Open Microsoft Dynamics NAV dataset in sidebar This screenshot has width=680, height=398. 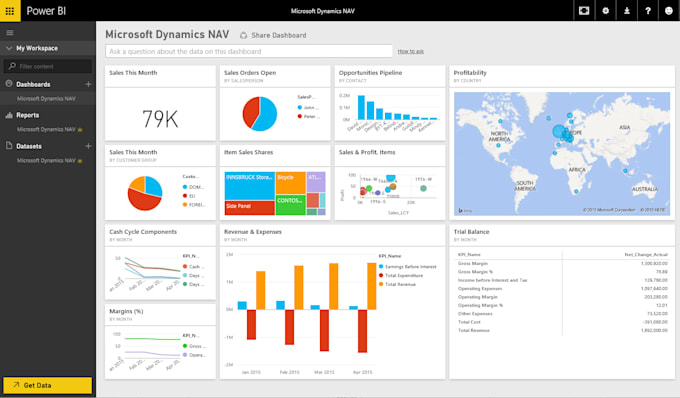[46, 160]
